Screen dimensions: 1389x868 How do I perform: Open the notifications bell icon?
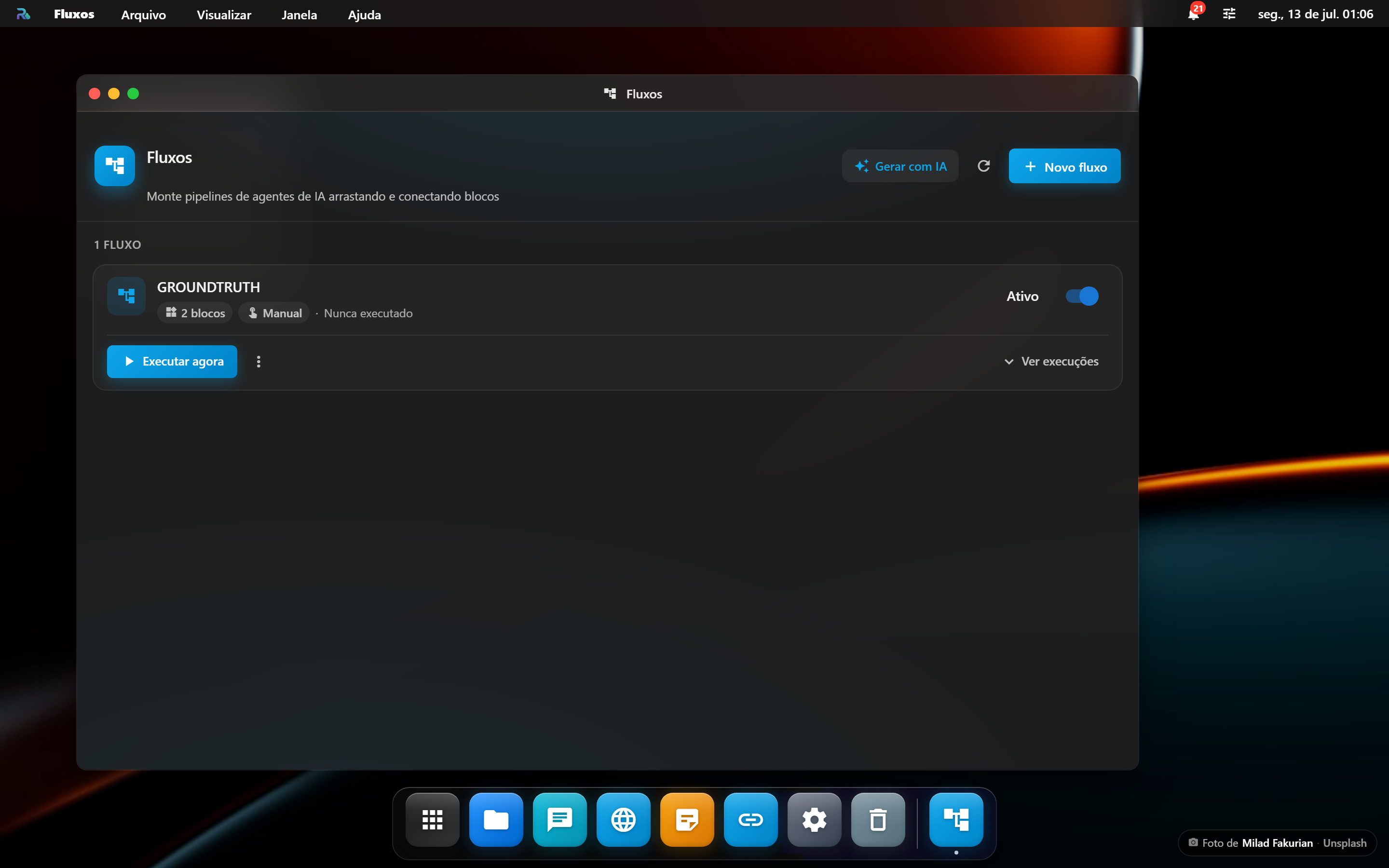pos(1193,14)
